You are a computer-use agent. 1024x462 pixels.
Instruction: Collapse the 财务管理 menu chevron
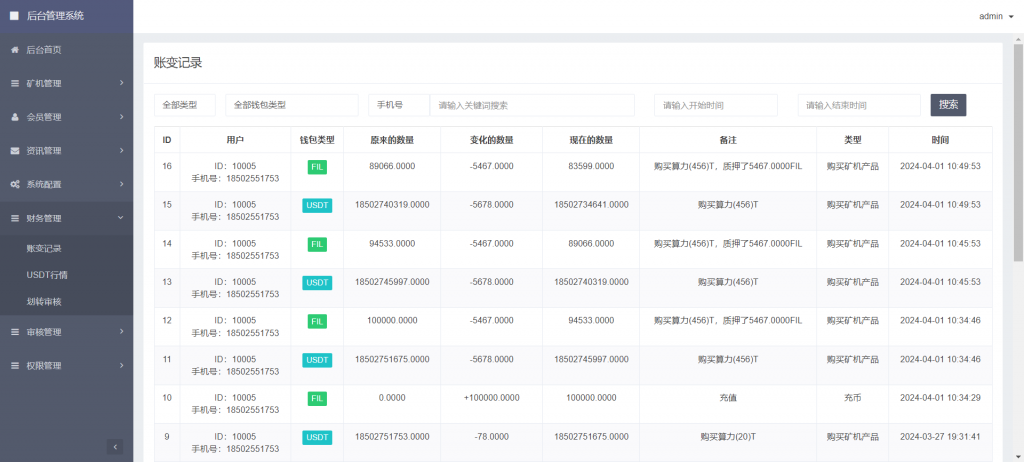coord(121,218)
